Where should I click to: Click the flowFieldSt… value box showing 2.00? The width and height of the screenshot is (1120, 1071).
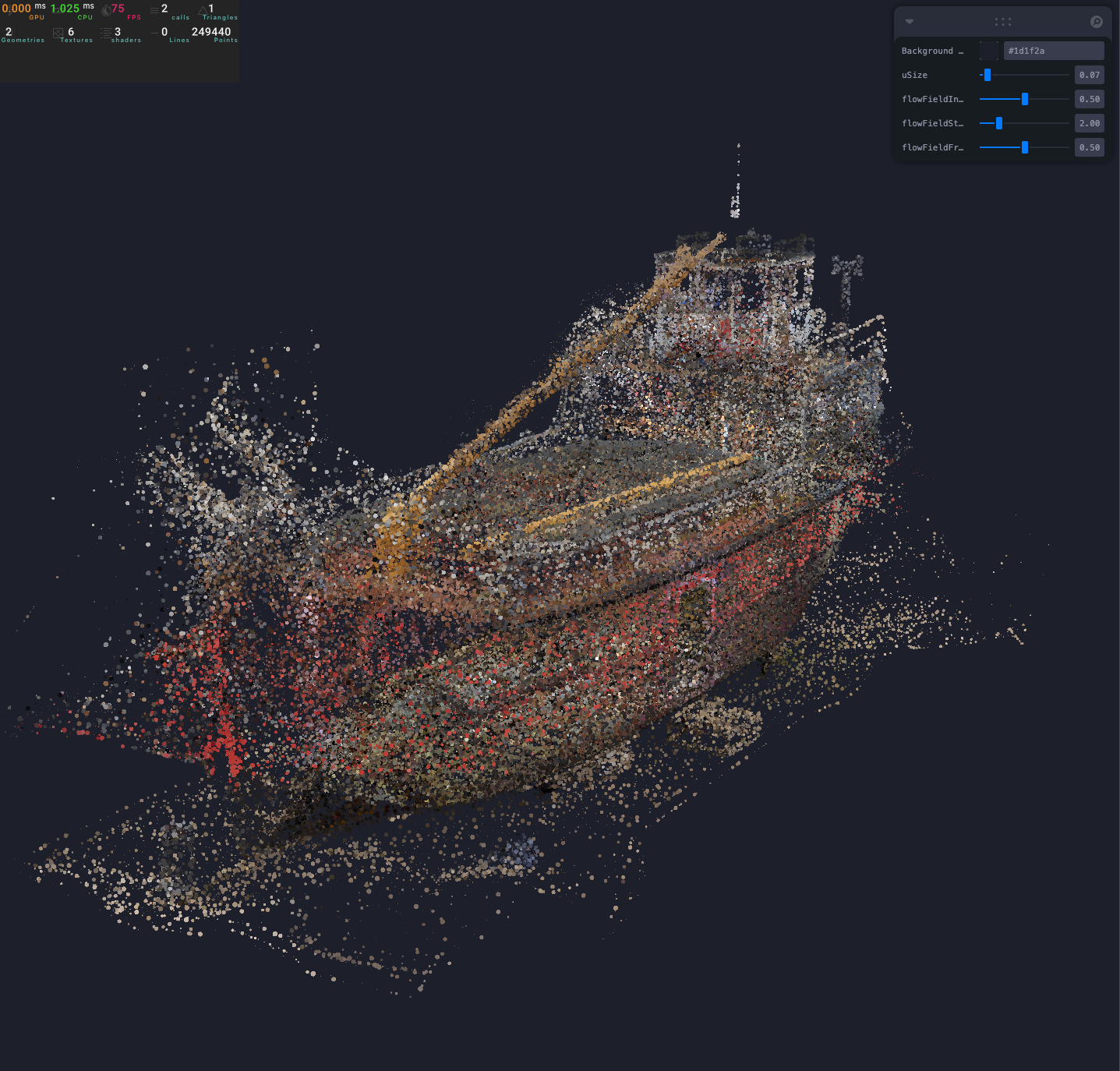[x=1089, y=123]
